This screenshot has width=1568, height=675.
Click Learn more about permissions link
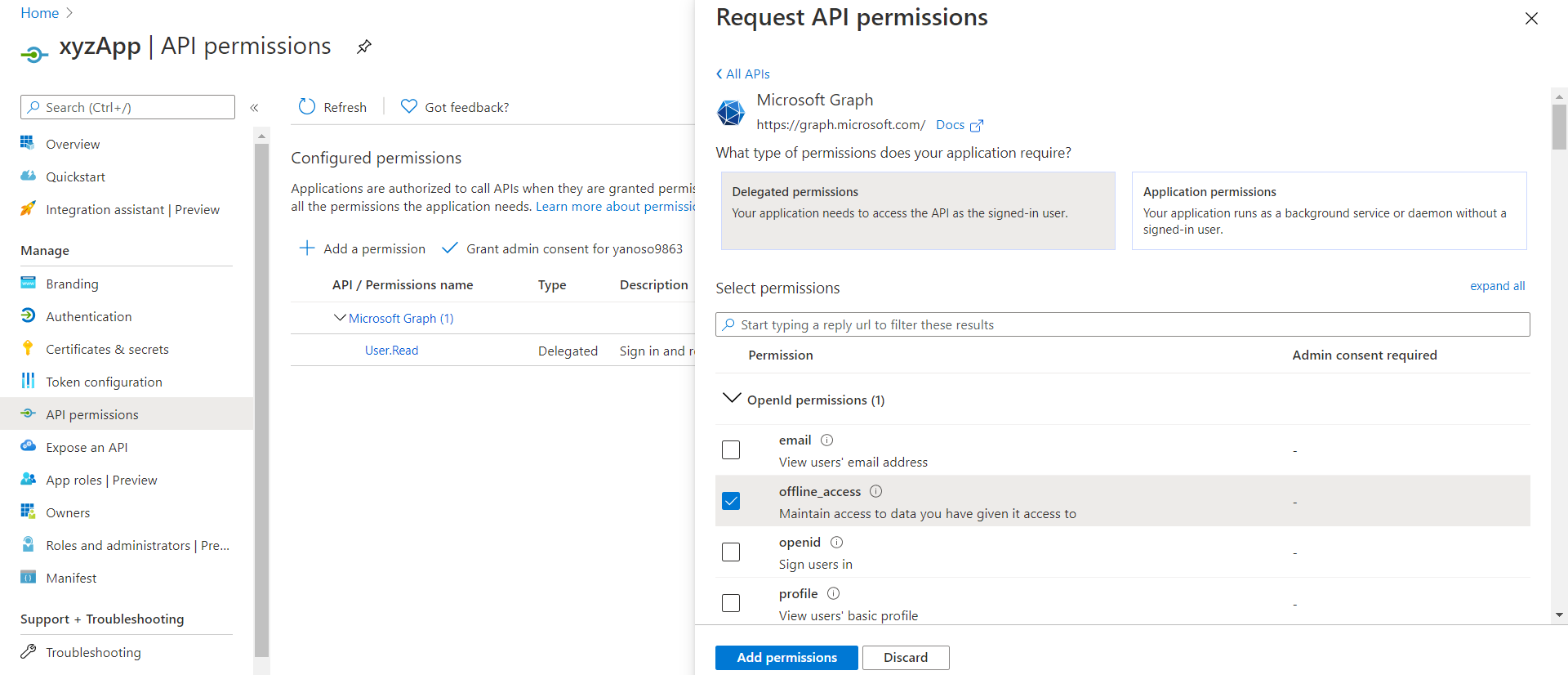(x=615, y=207)
